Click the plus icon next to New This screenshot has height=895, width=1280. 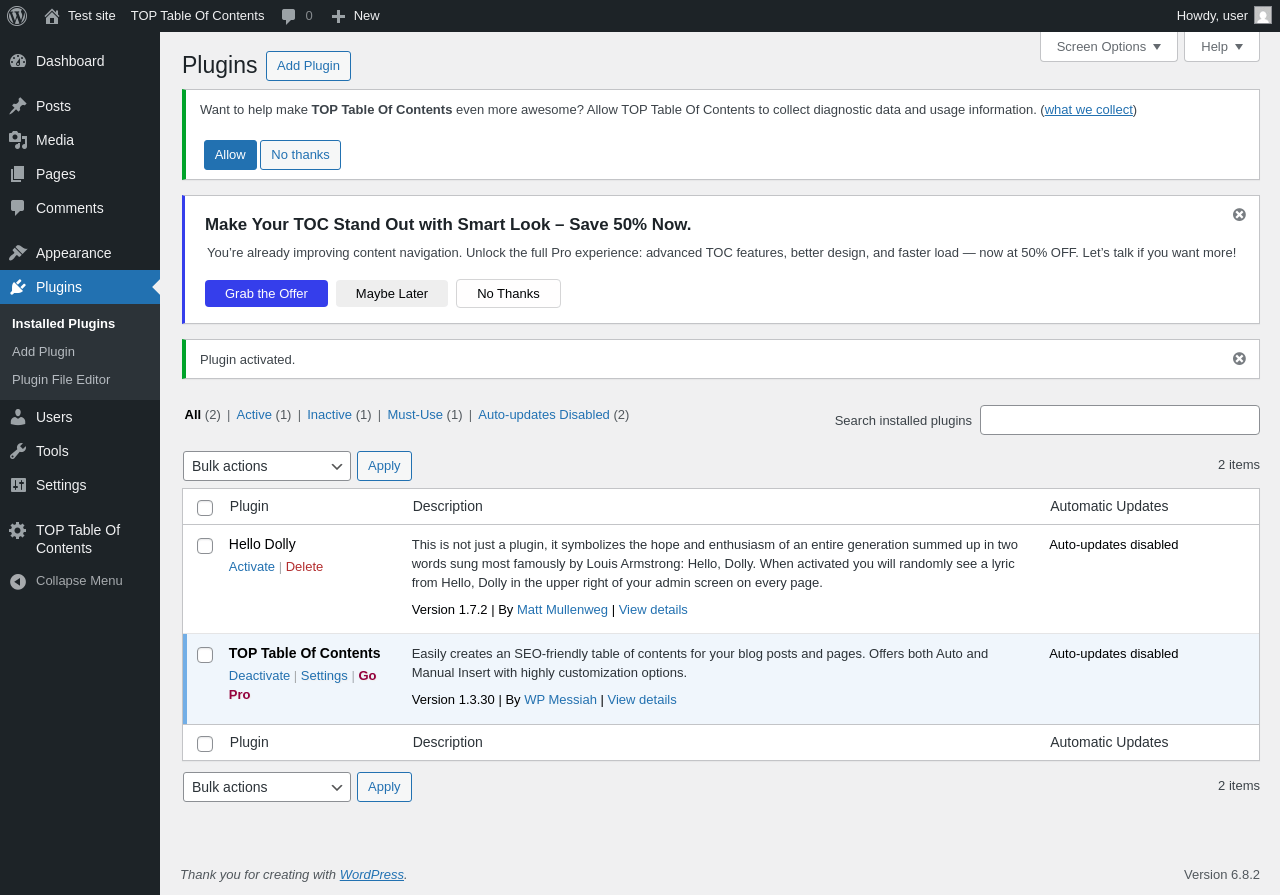(x=338, y=16)
